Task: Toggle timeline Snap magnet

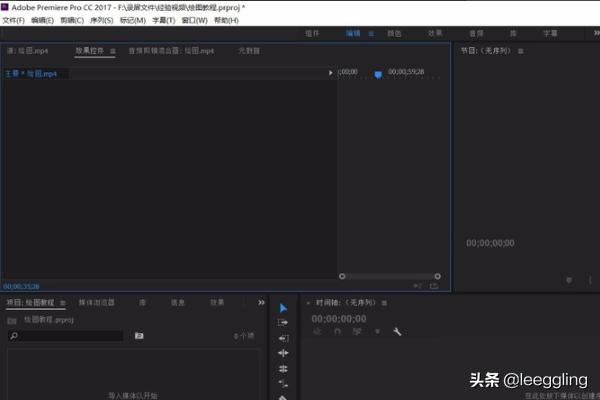Action: [x=338, y=331]
